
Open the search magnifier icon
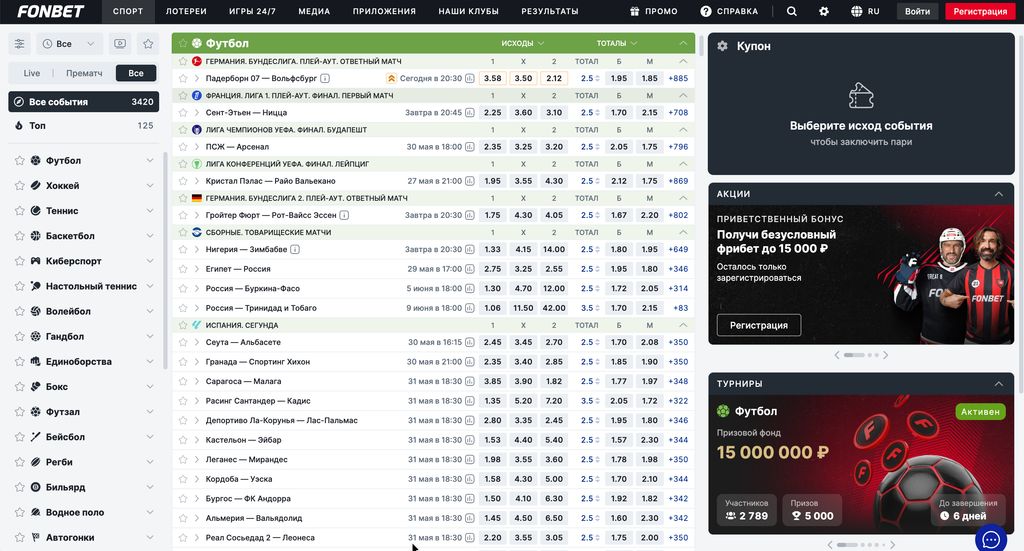pos(792,11)
